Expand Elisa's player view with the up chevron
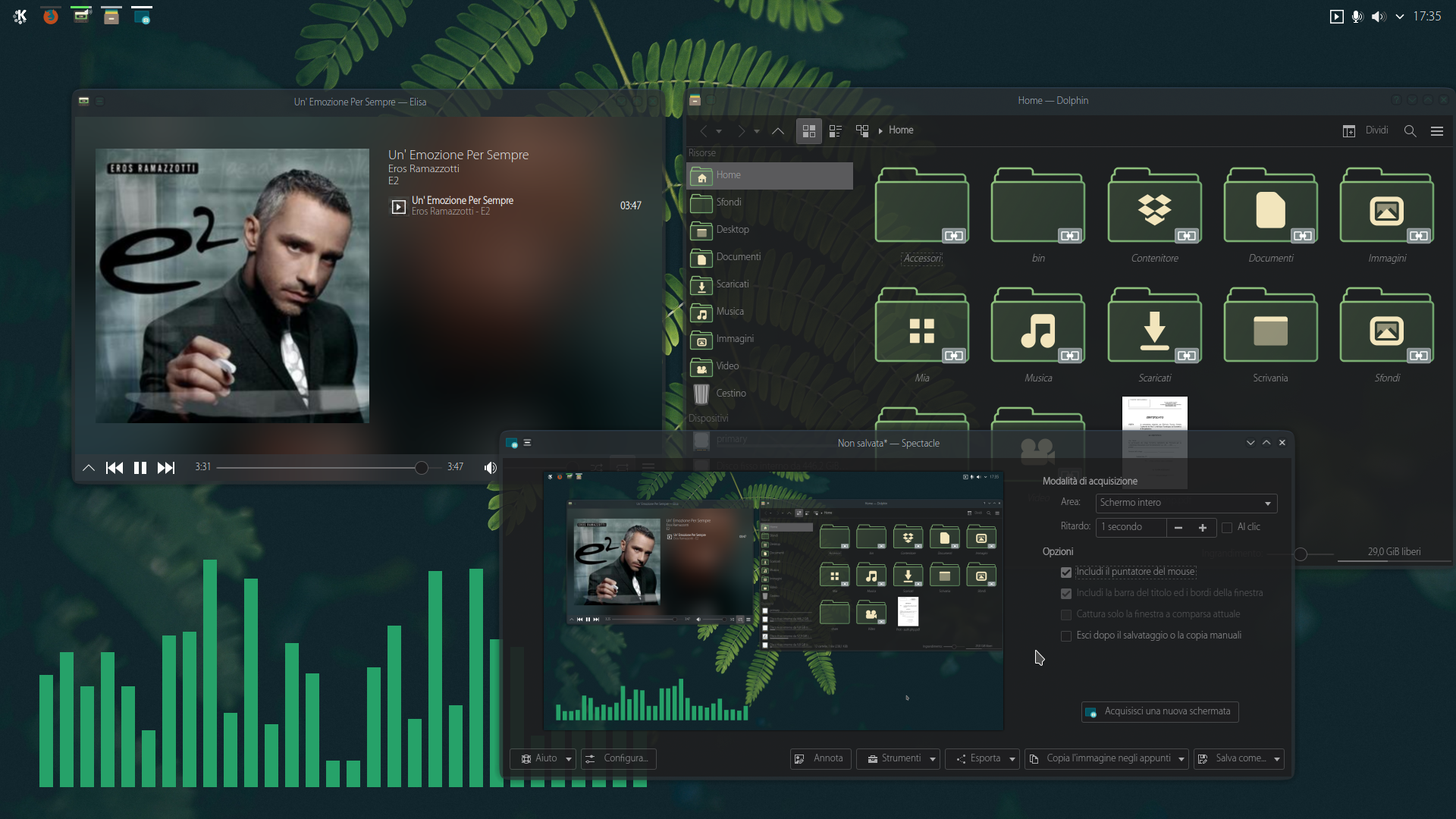Image resolution: width=1456 pixels, height=819 pixels. click(89, 468)
